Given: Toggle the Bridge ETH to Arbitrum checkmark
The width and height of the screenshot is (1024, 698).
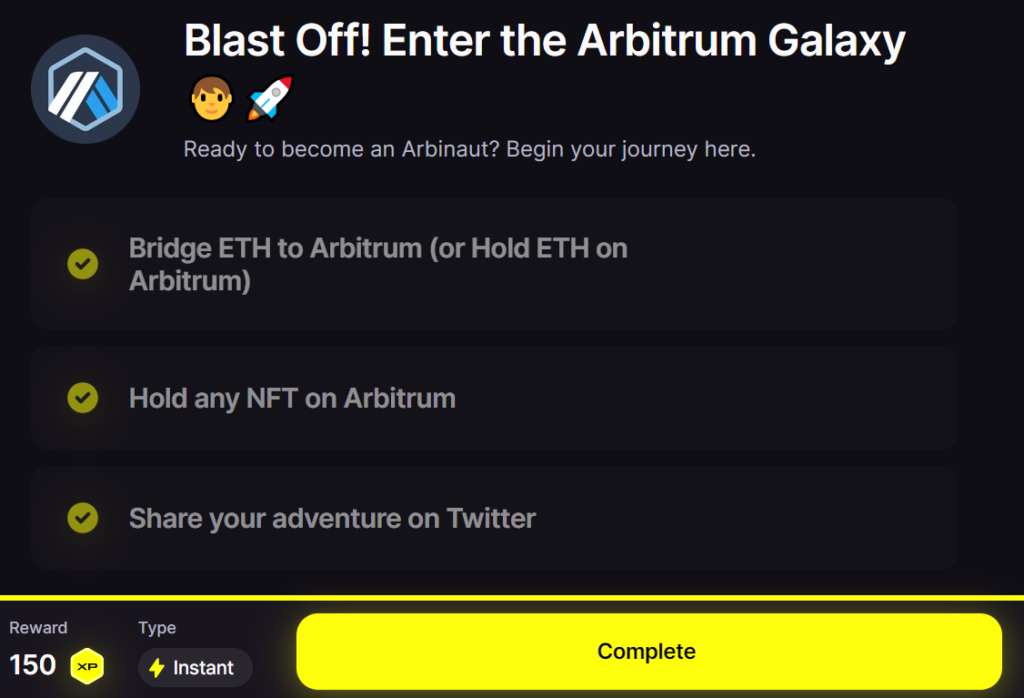Looking at the screenshot, I should (x=82, y=264).
